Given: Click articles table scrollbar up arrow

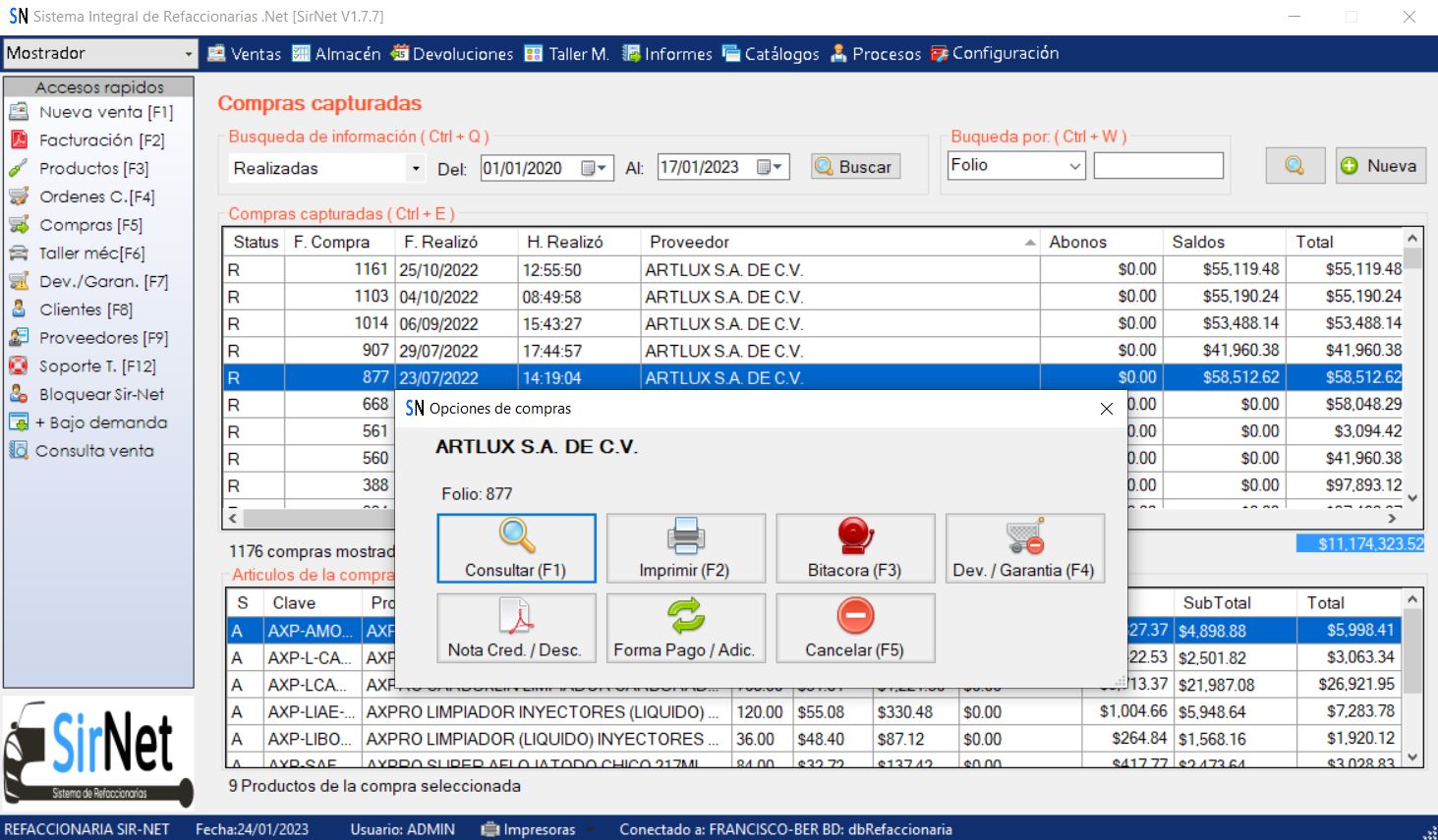Looking at the screenshot, I should click(x=1412, y=598).
